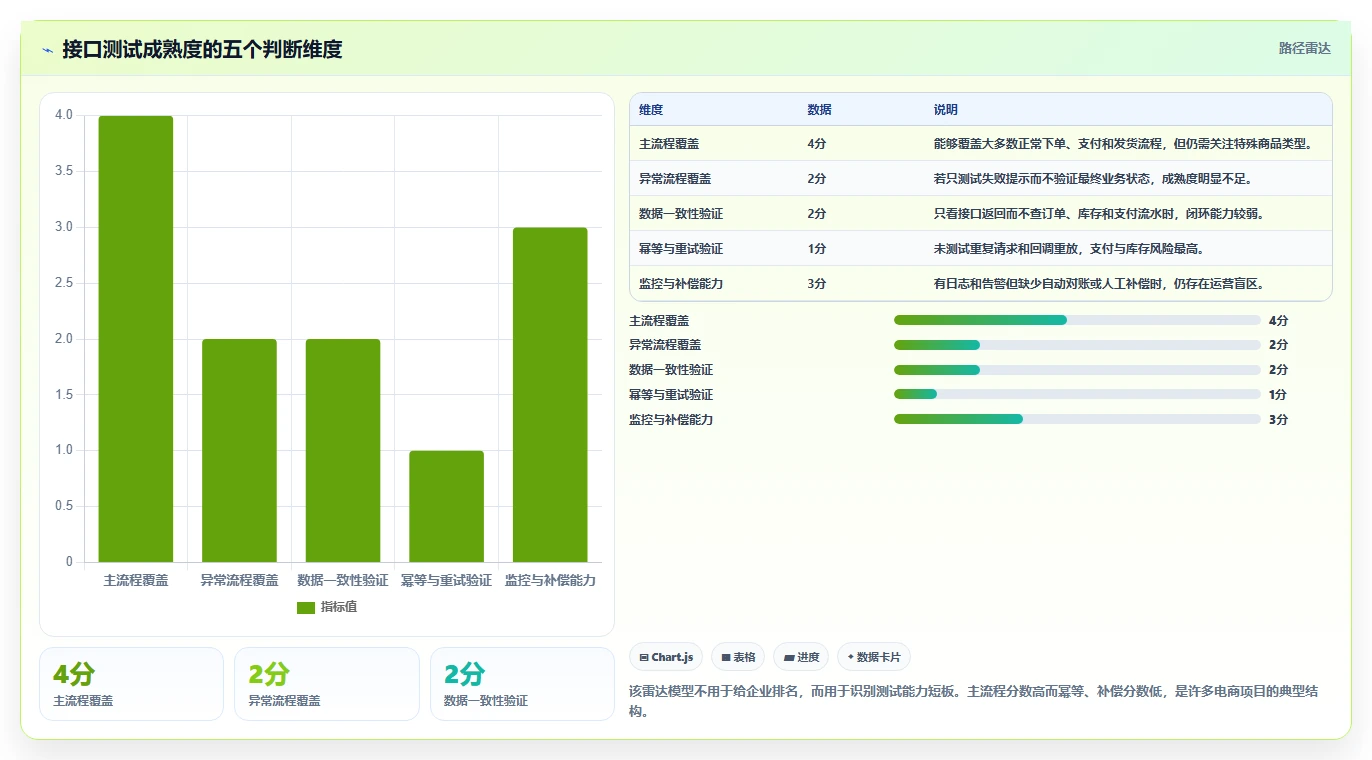Screen dimensions: 1372x760
Task: Click the 0.5 y-axis tick label
Action: tap(64, 506)
